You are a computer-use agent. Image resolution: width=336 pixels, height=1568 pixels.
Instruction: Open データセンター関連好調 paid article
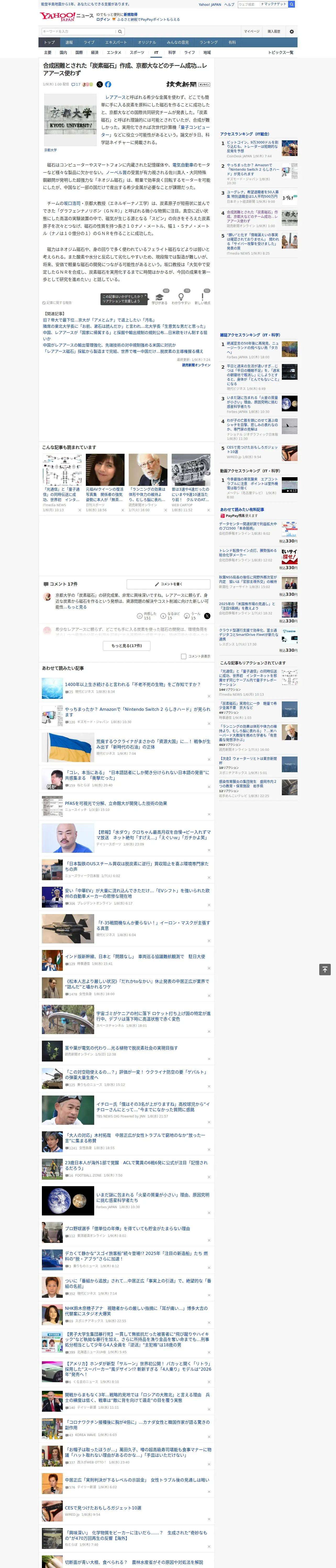248,525
